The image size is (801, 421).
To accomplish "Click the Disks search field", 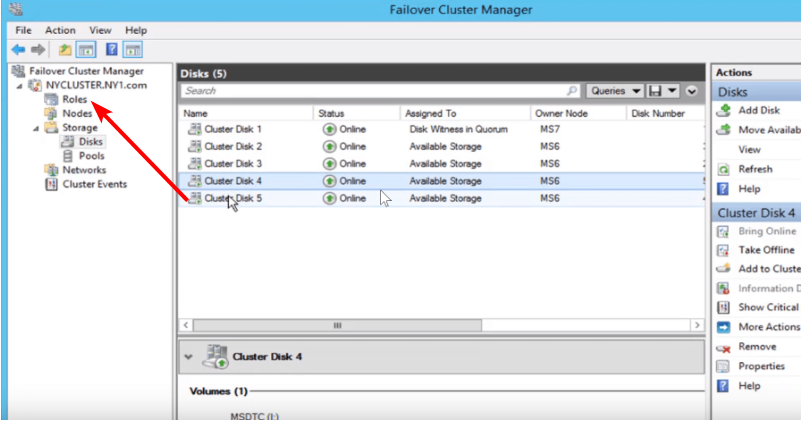I will click(x=381, y=91).
